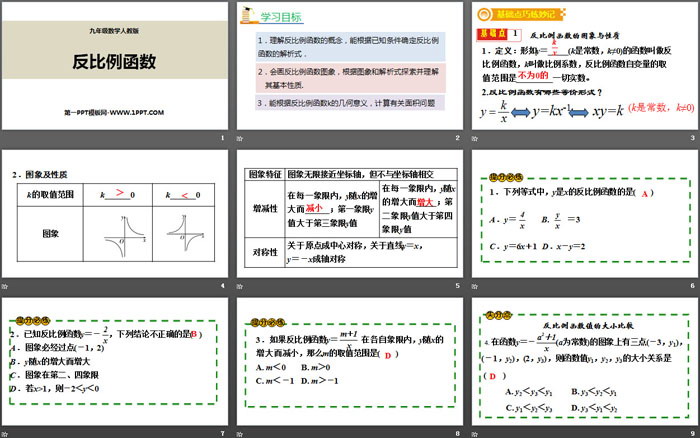Click the animation star icon under slide 4

pos(4,286)
